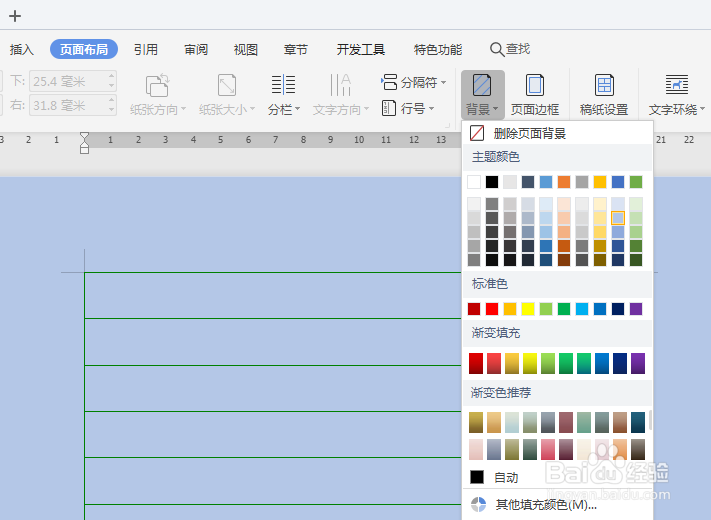The image size is (711, 520).
Task: Click the background (背景) icon
Action: point(482,85)
